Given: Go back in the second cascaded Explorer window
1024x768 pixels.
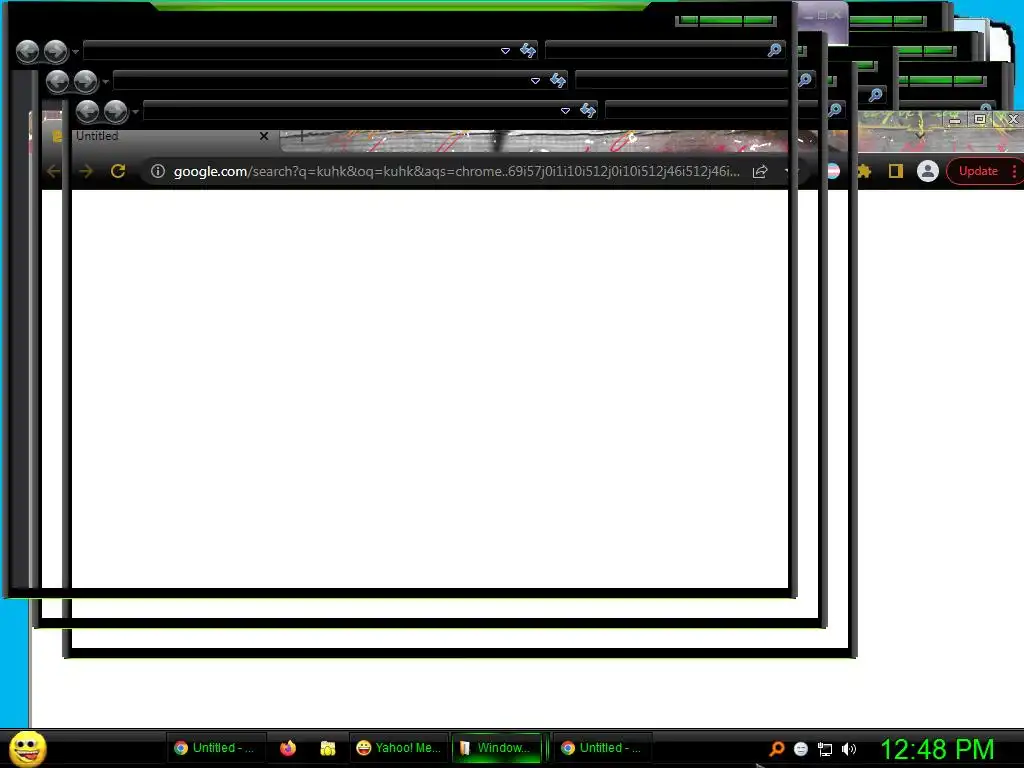Looking at the screenshot, I should pos(57,81).
